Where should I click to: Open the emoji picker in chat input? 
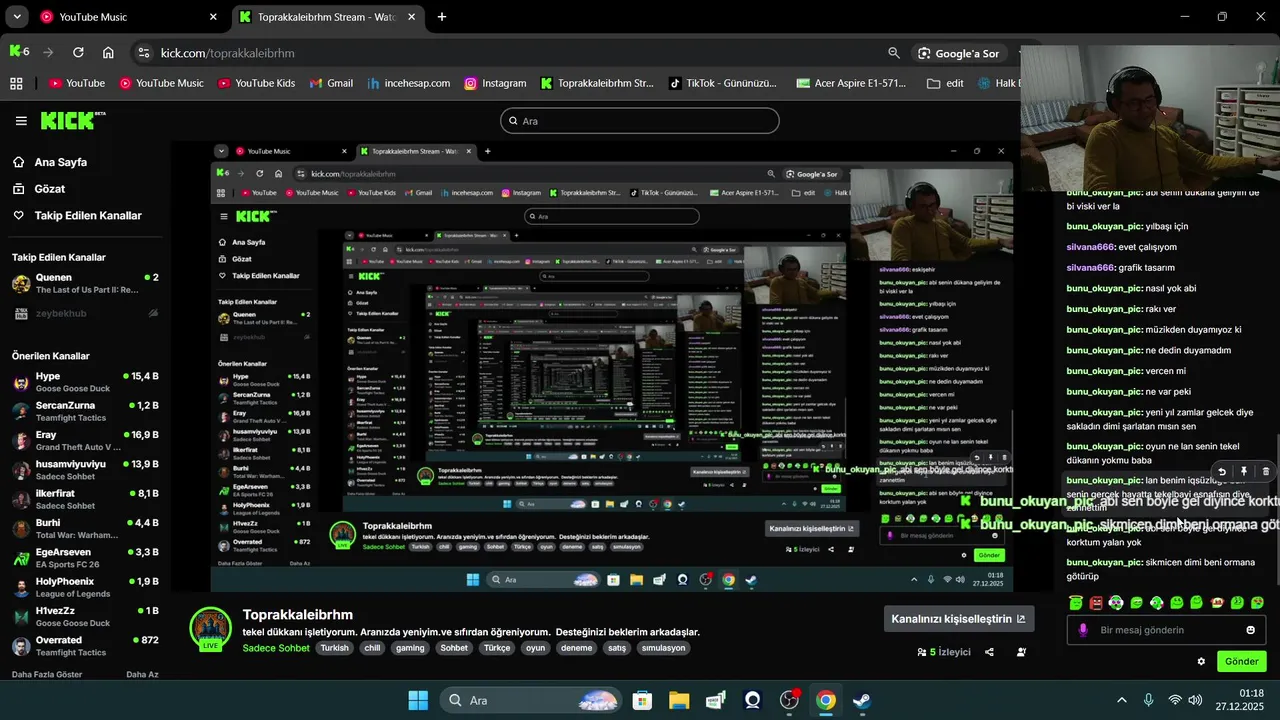[1250, 630]
